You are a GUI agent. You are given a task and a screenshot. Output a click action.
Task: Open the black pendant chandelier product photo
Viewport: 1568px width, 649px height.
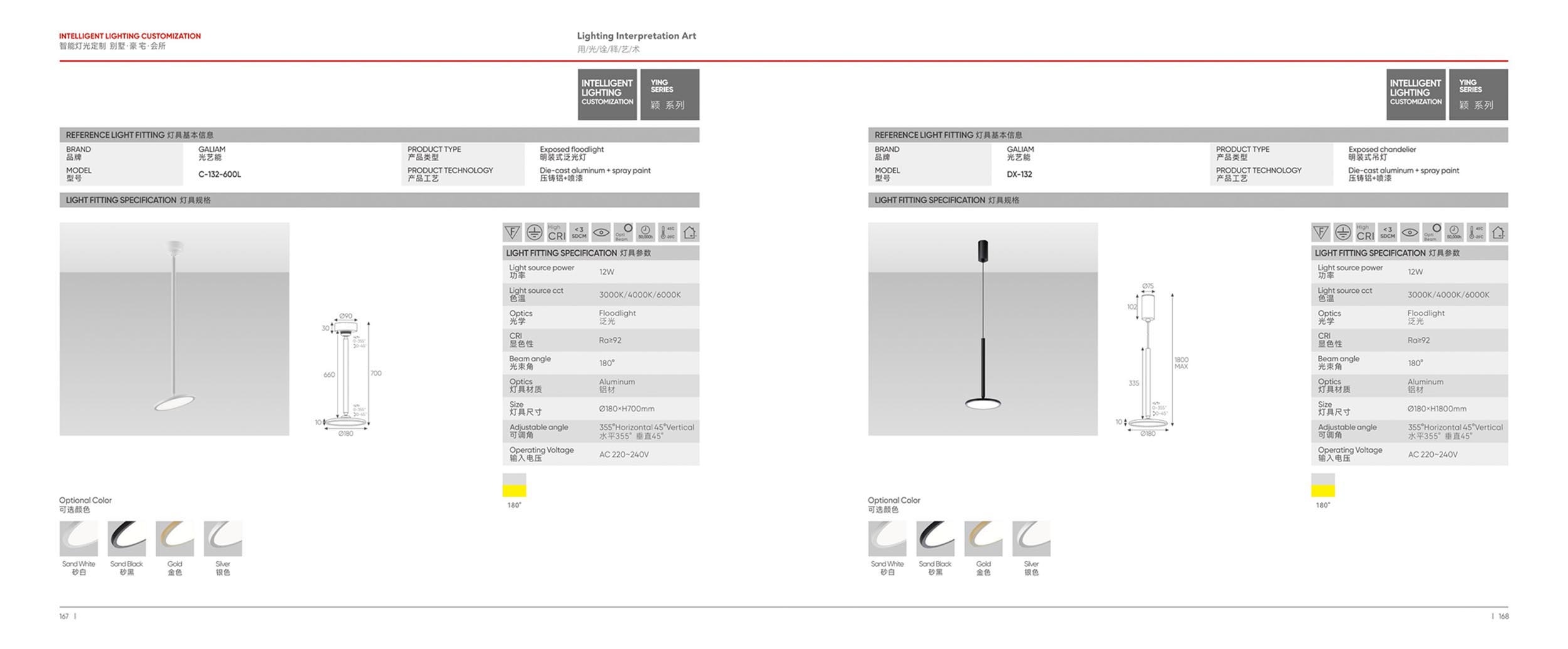coord(983,329)
